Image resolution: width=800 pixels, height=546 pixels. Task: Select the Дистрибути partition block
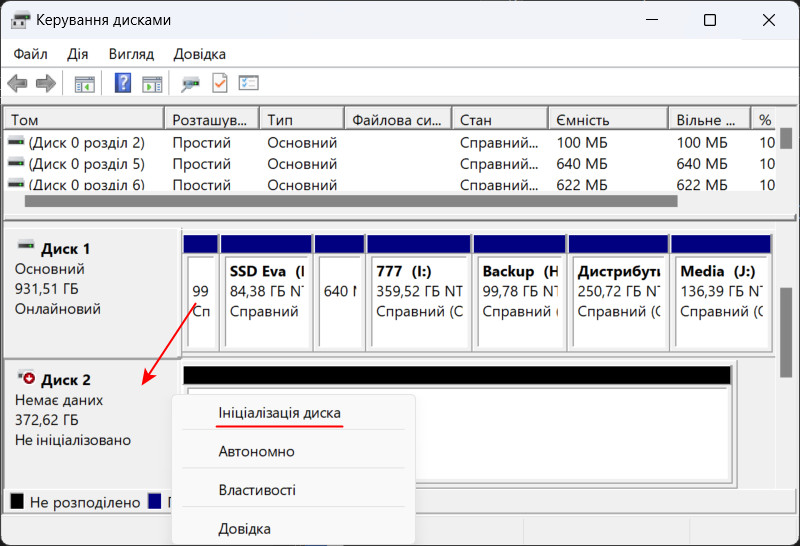(618, 293)
